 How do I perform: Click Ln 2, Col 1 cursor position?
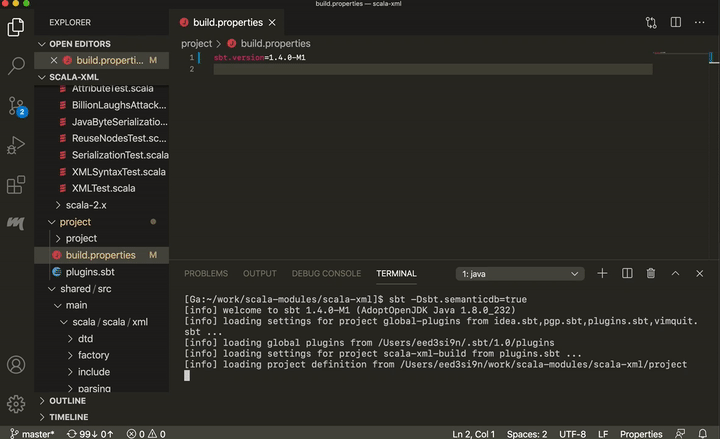point(473,434)
